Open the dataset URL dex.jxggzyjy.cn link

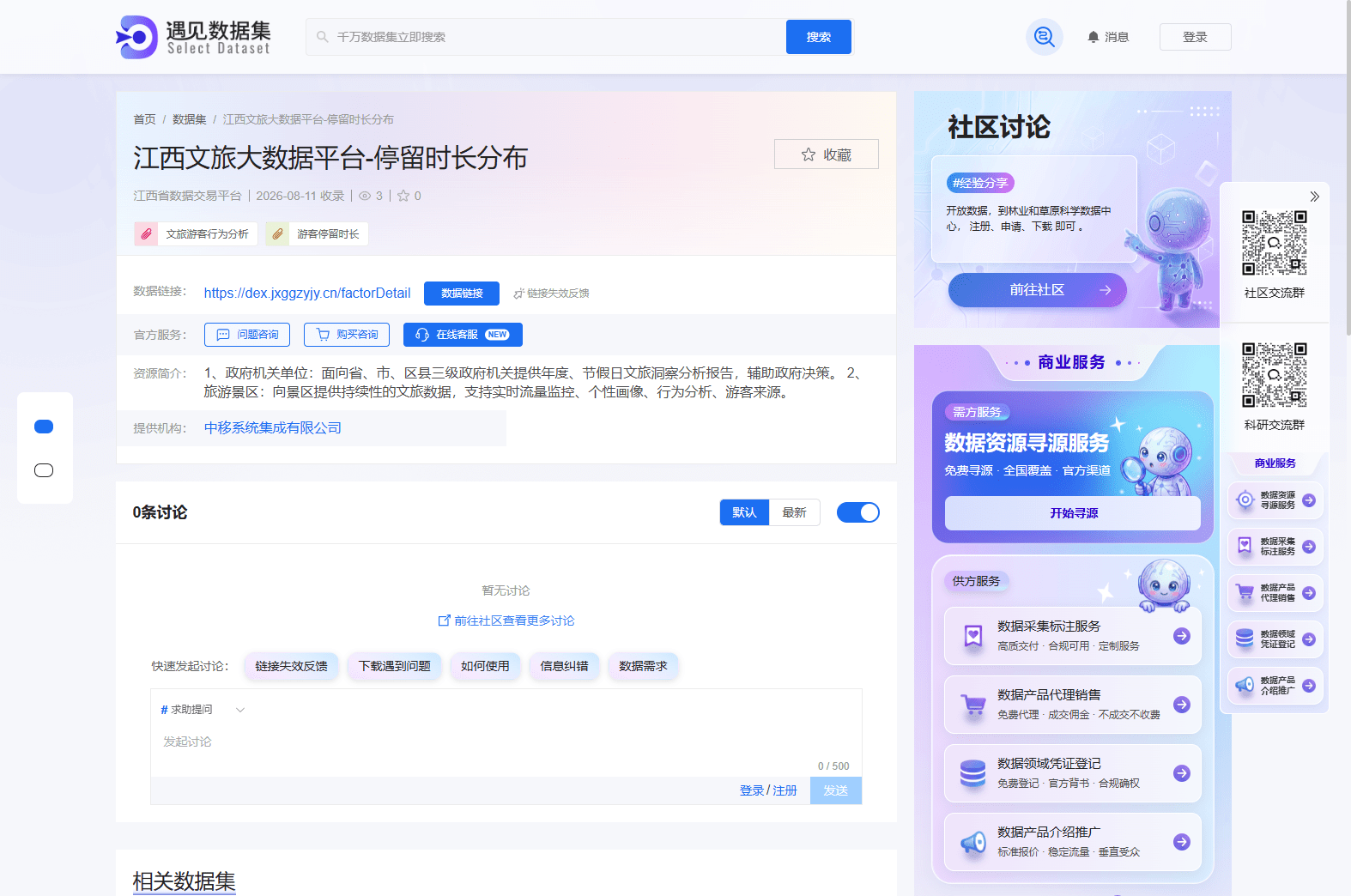[307, 294]
